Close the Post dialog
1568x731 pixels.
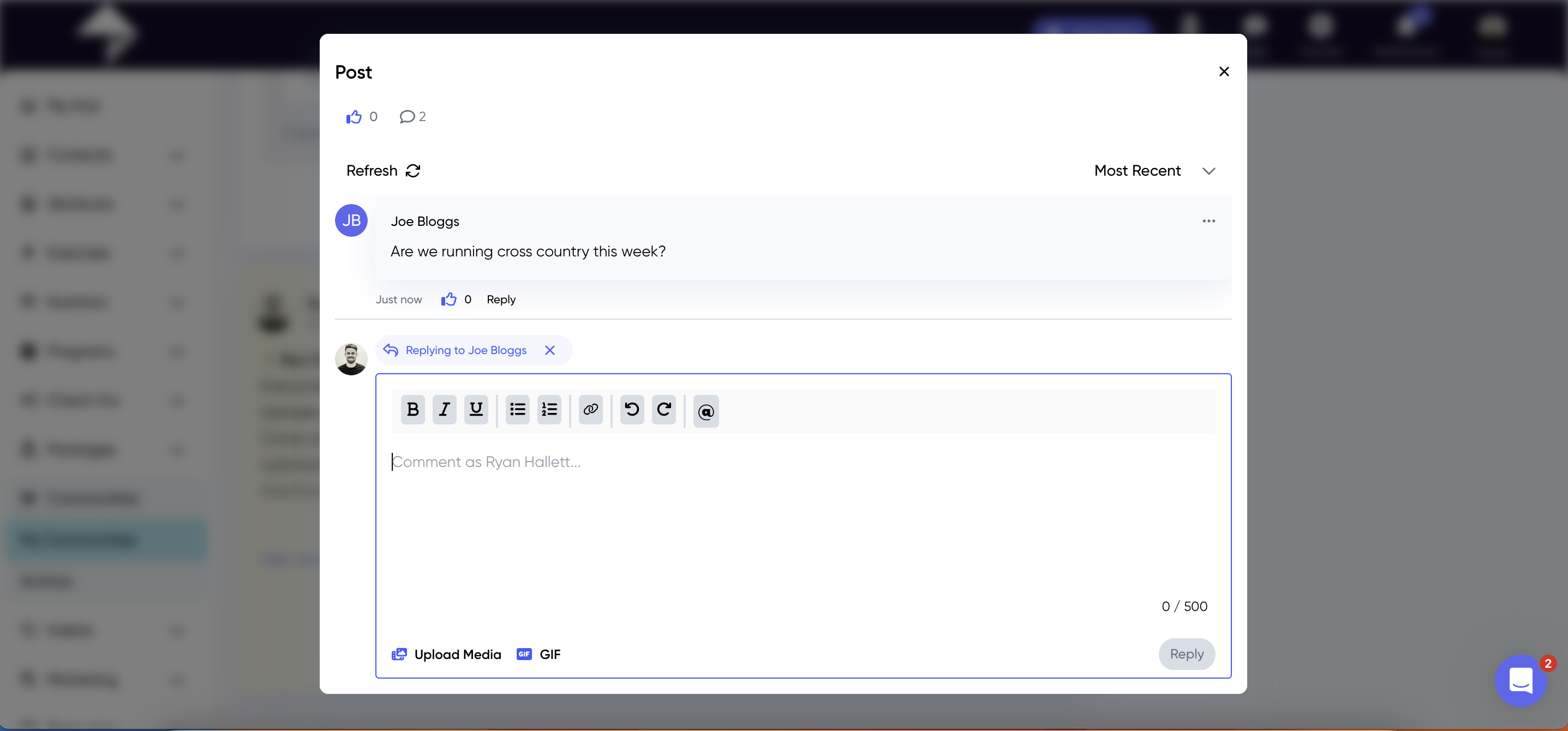1224,71
